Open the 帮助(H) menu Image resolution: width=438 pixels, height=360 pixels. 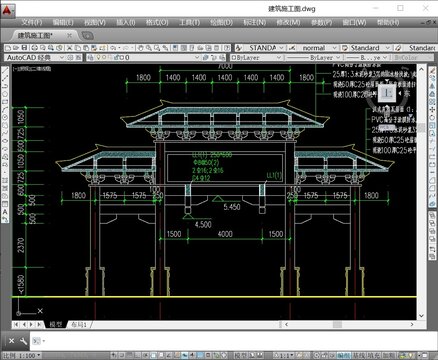(388, 22)
